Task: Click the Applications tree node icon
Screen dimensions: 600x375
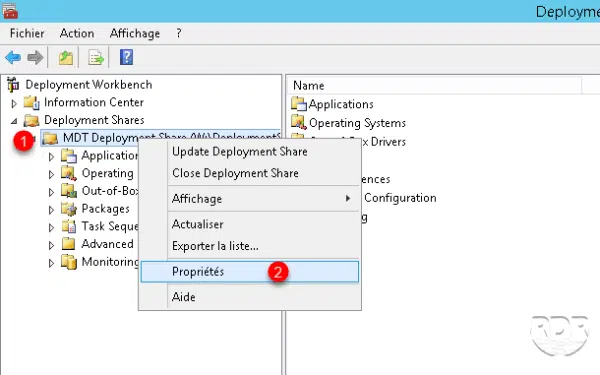Action: coord(69,156)
